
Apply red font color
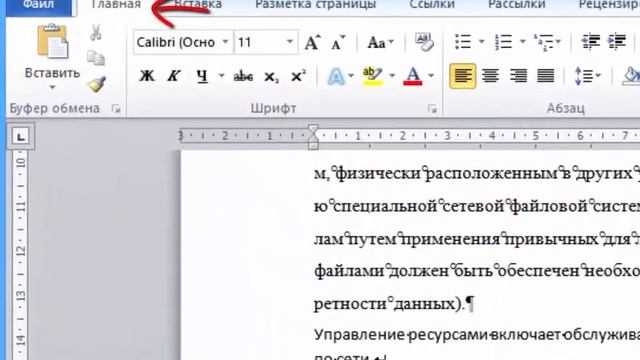(413, 76)
